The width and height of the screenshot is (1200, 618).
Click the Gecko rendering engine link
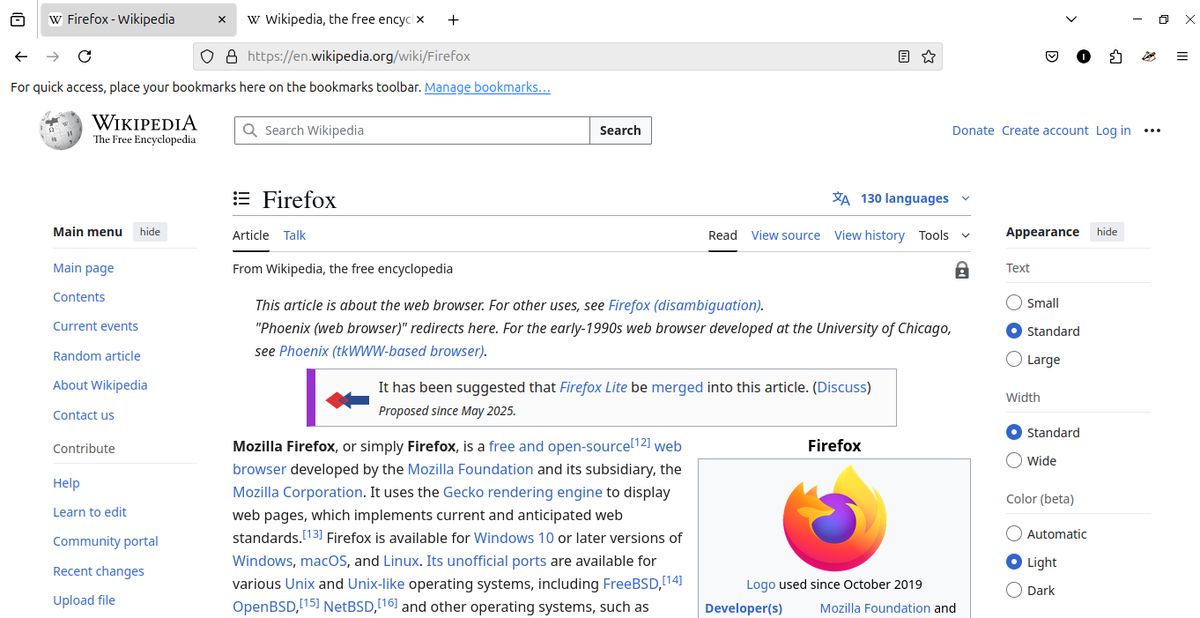point(523,492)
